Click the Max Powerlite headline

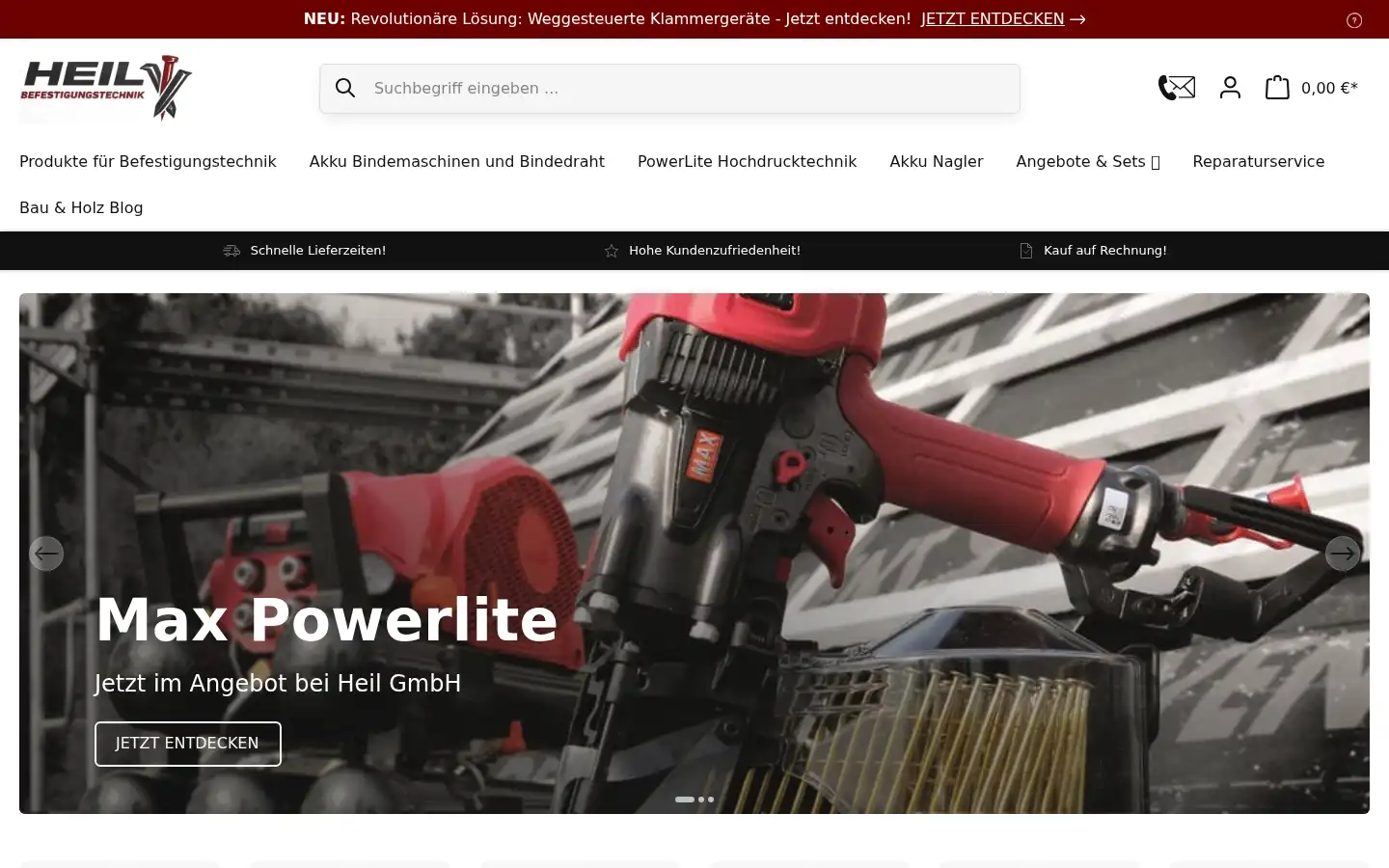click(326, 620)
